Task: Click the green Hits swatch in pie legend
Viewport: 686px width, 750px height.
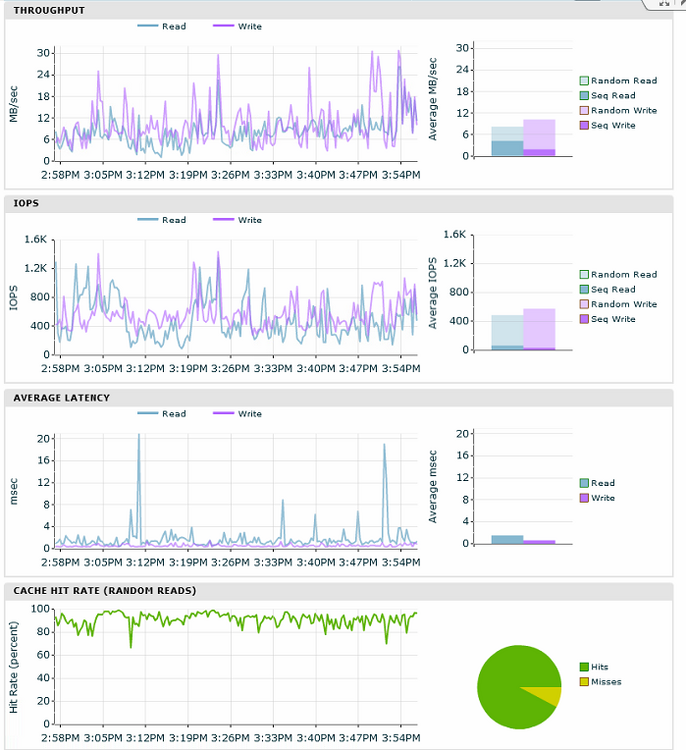Action: [584, 667]
